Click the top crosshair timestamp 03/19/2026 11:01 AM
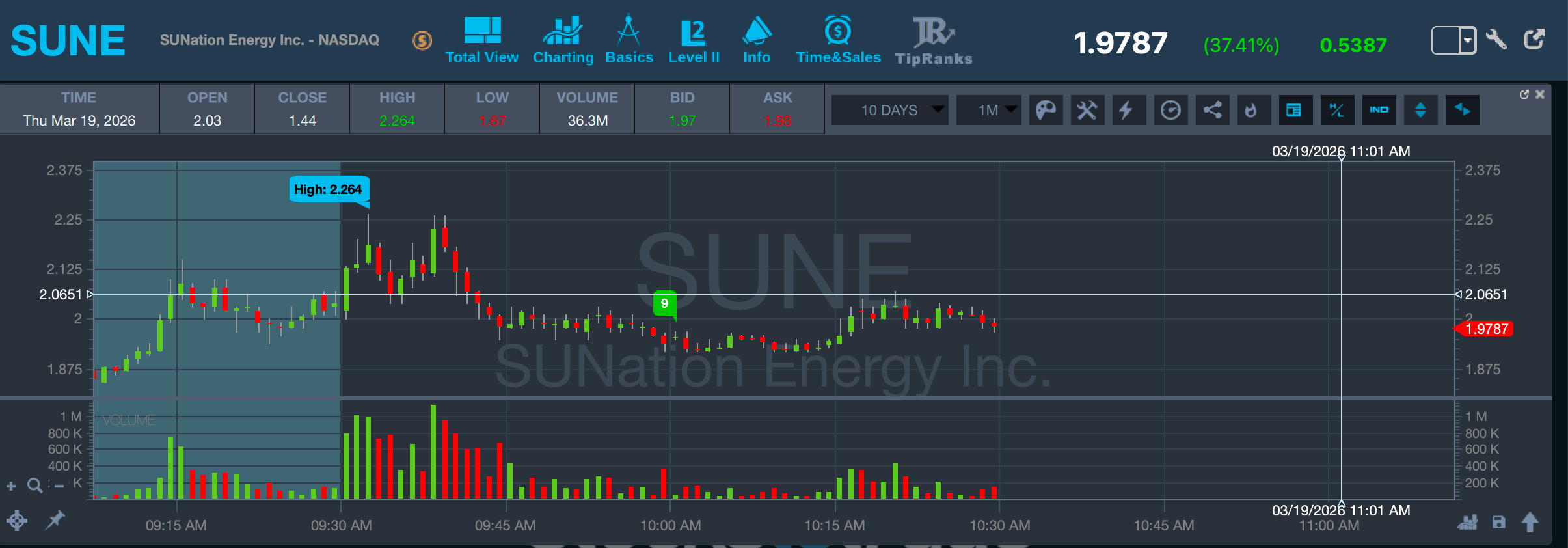Image resolution: width=1568 pixels, height=548 pixels. coord(1341,151)
